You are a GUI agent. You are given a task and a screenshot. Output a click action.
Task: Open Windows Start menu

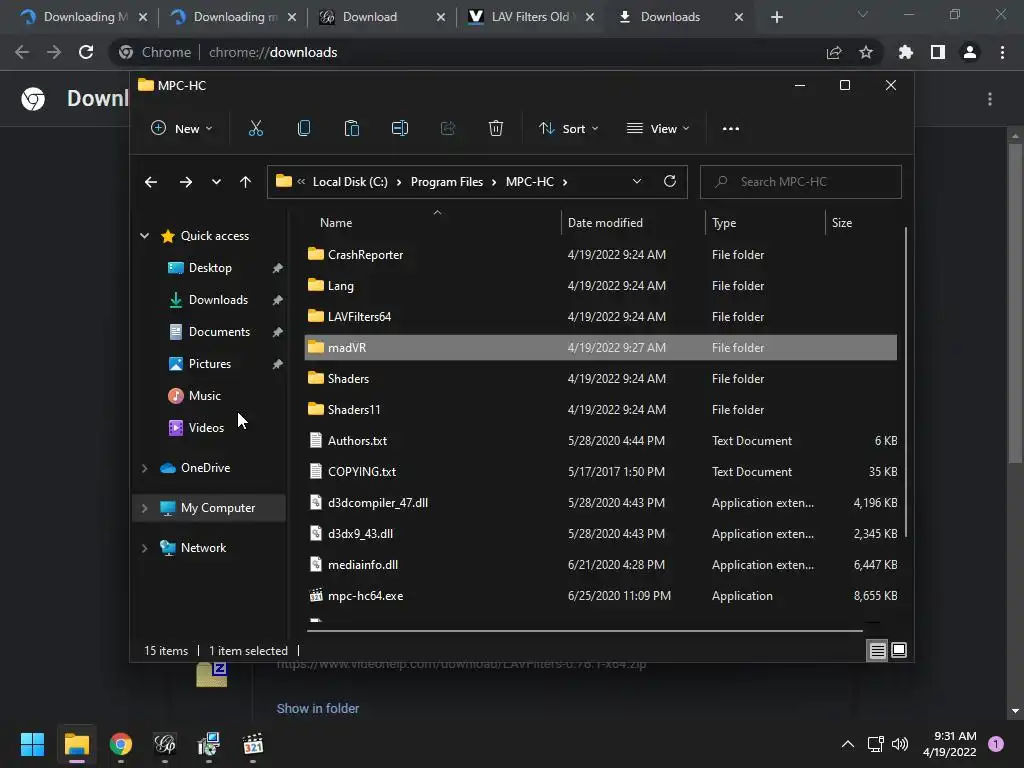[32, 744]
